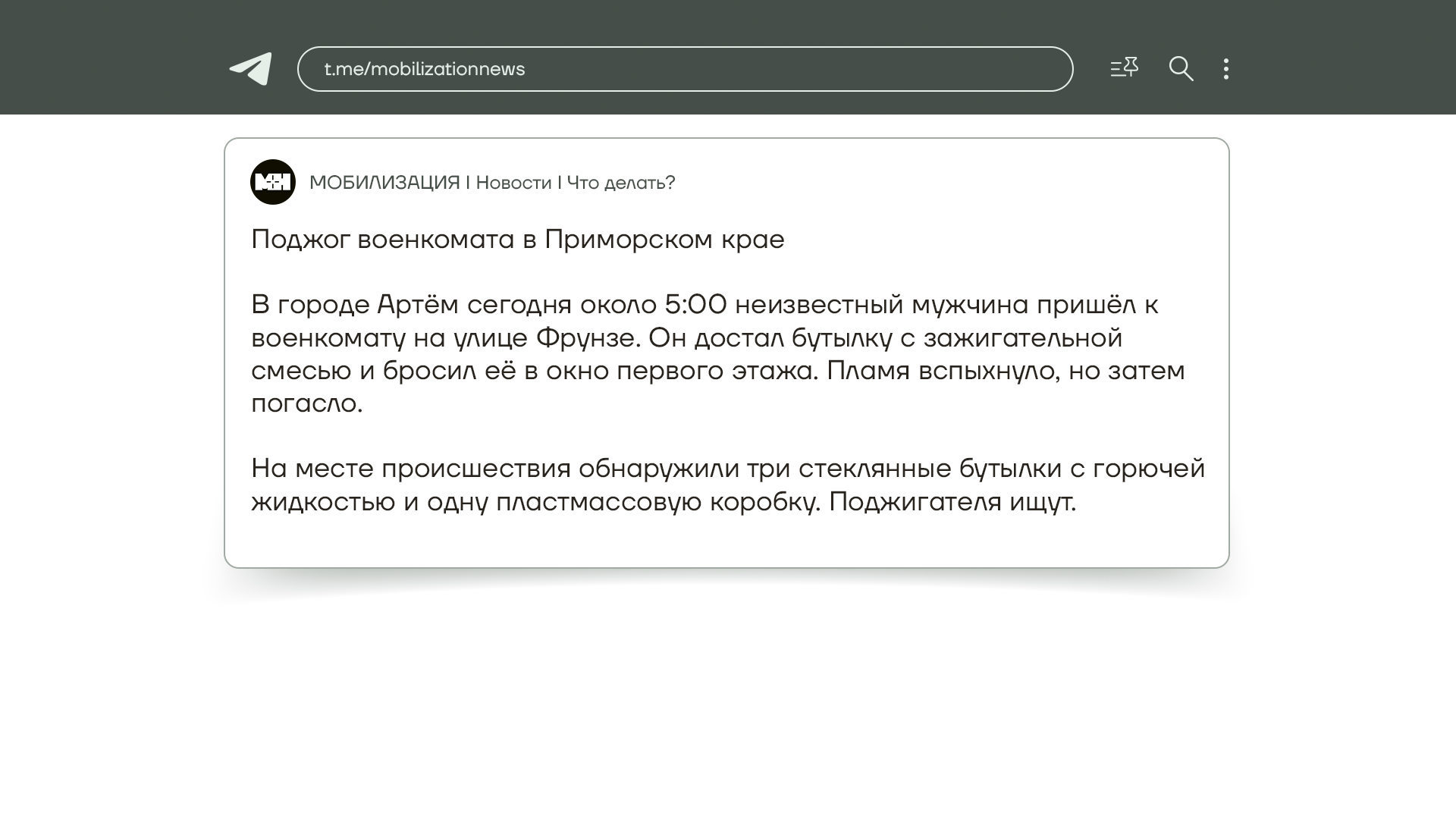Click the time 5:00 in the post
This screenshot has width=1456, height=819.
(695, 305)
